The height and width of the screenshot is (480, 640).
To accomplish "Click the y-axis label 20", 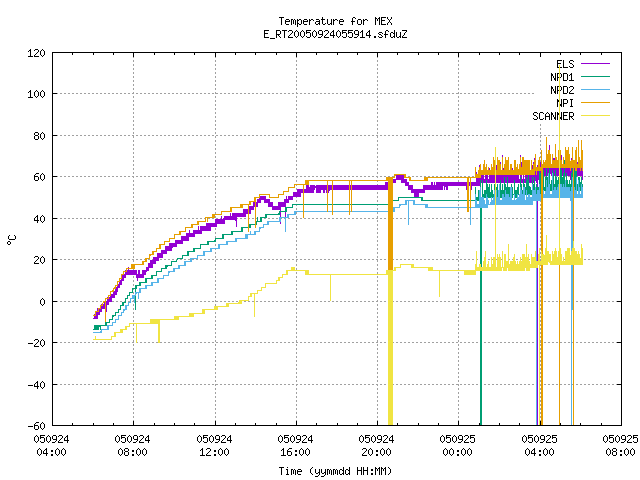I will click(x=39, y=260).
